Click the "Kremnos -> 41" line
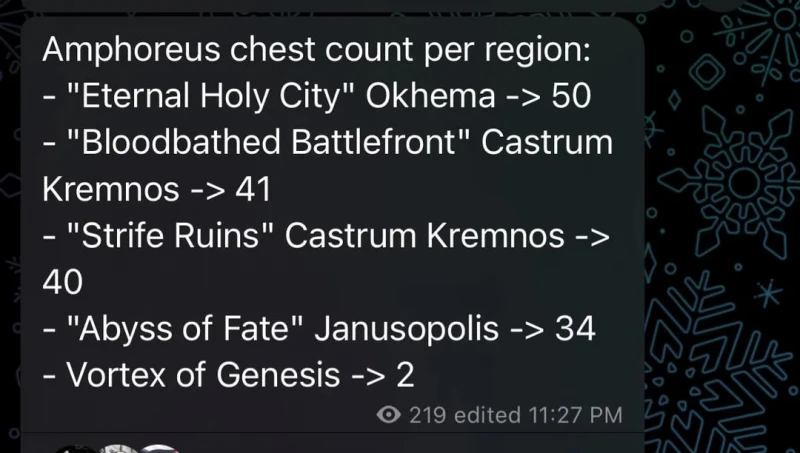This screenshot has width=800, height=453. pyautogui.click(x=156, y=189)
